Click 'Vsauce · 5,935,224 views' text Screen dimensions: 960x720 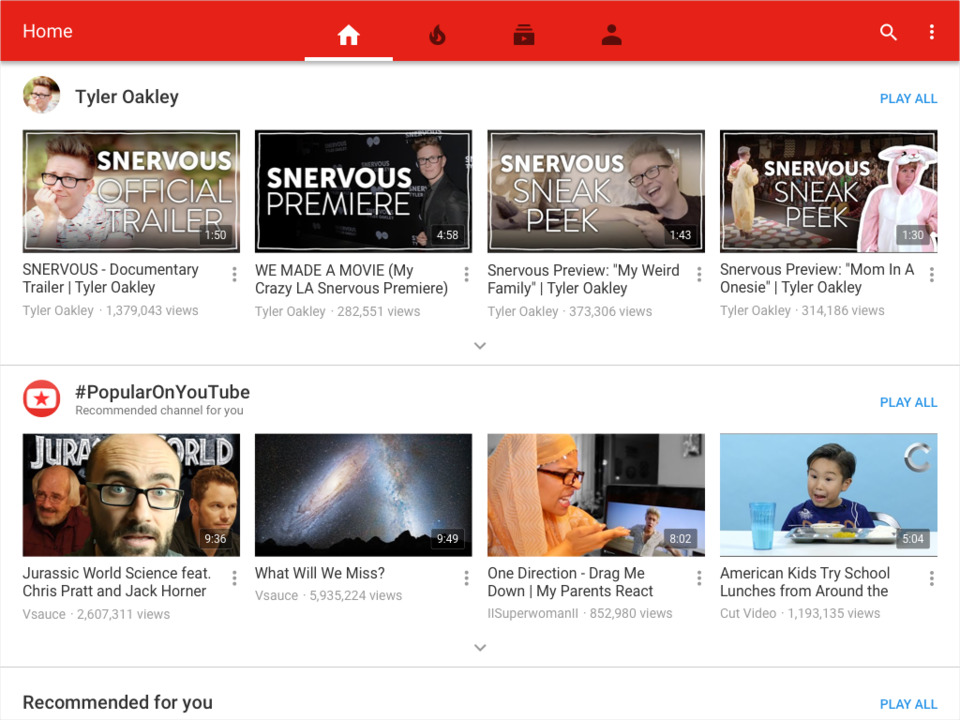pos(328,596)
